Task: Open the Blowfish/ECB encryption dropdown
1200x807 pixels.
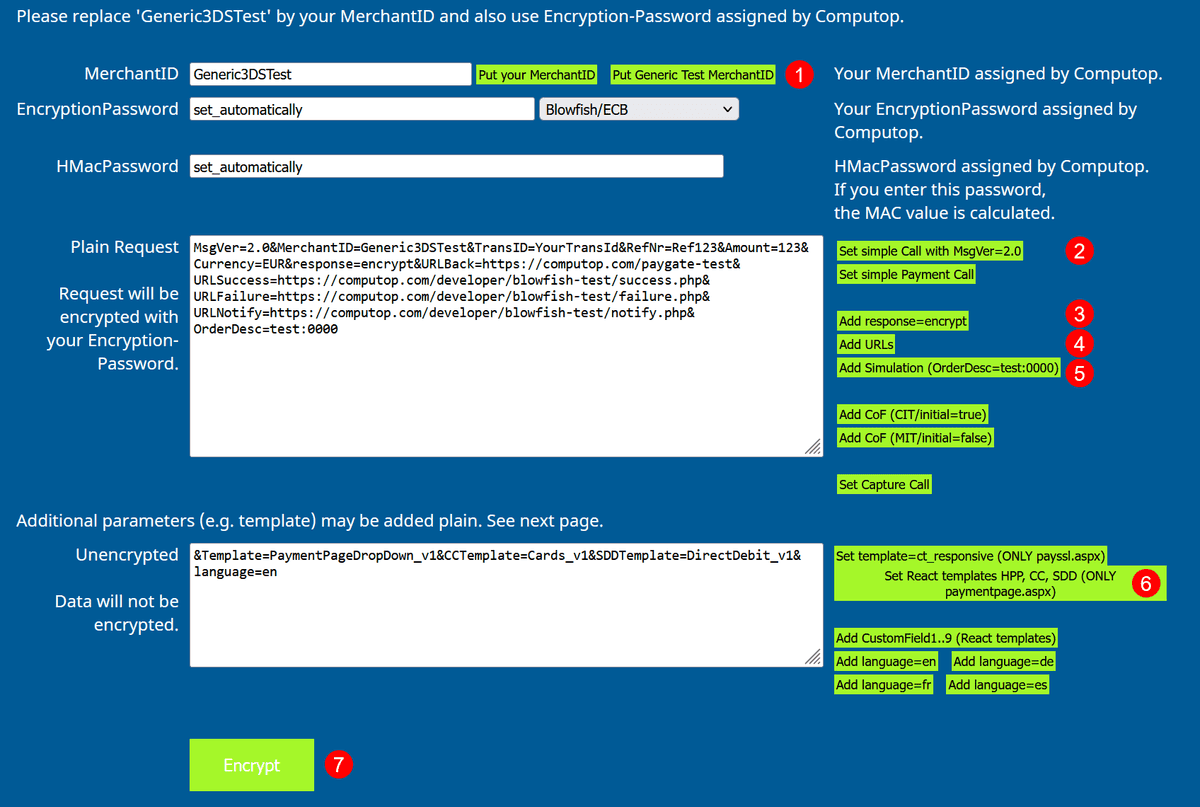Action: pos(638,109)
